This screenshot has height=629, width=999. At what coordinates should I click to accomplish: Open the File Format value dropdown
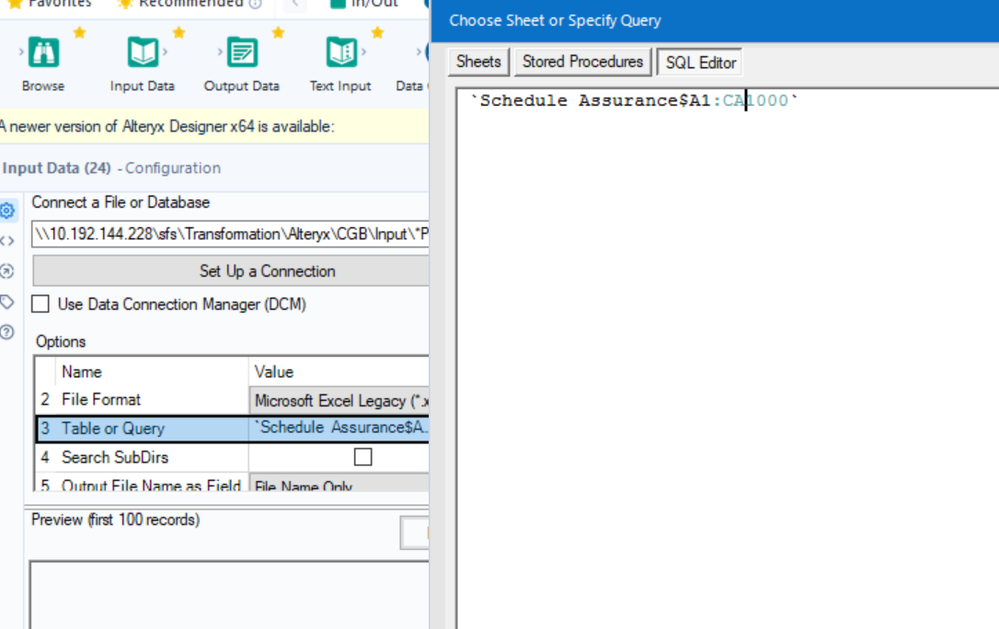click(x=339, y=401)
